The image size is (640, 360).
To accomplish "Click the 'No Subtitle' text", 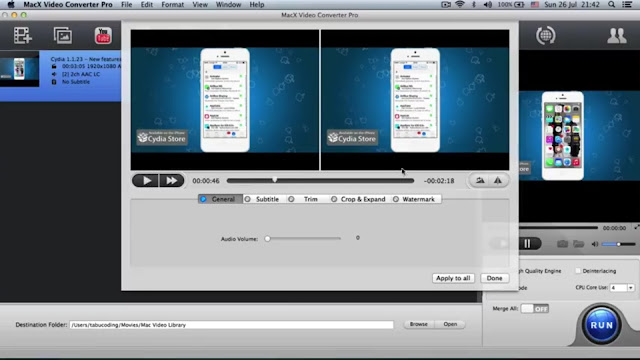I will (76, 82).
